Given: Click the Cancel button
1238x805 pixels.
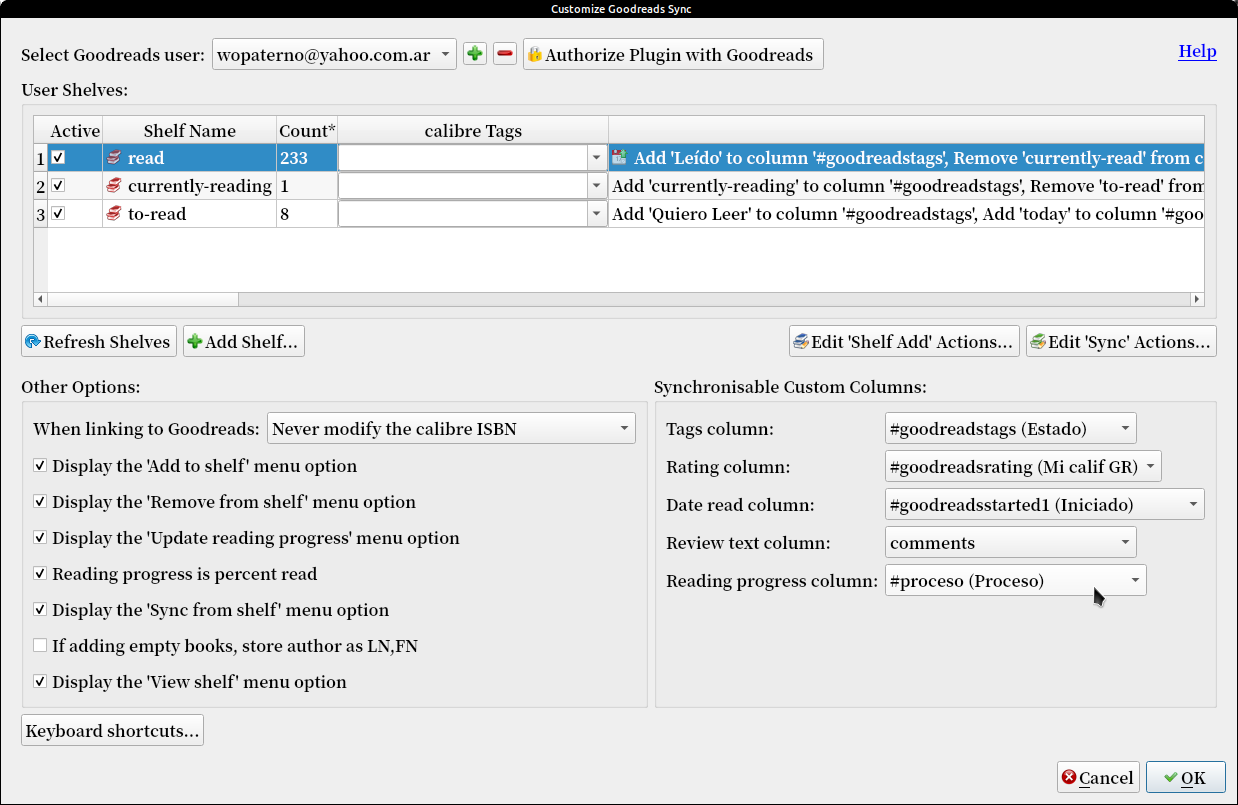Looking at the screenshot, I should (x=1098, y=778).
